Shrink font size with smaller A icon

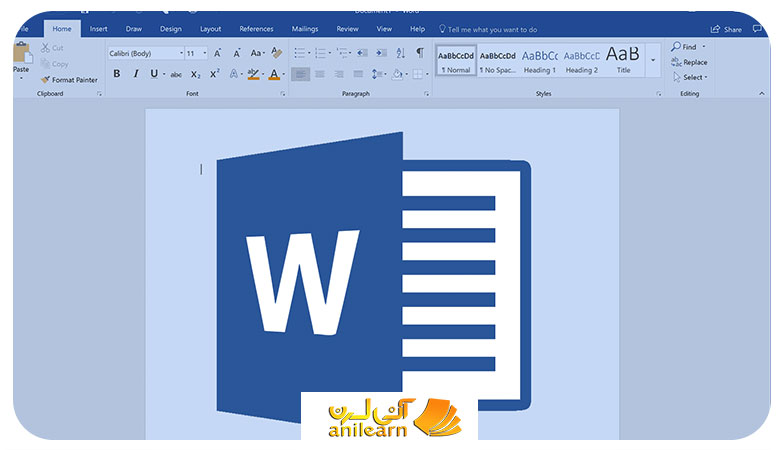236,53
